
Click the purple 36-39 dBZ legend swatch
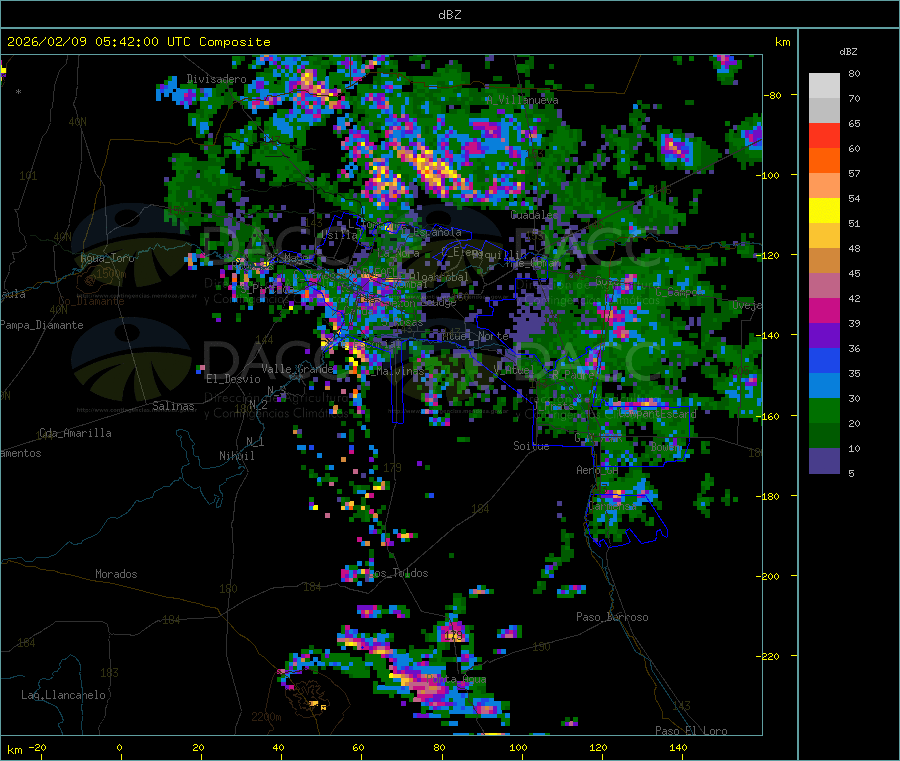824,336
